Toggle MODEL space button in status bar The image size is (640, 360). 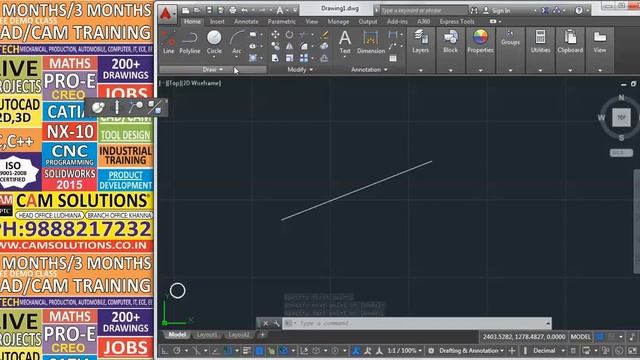click(580, 337)
